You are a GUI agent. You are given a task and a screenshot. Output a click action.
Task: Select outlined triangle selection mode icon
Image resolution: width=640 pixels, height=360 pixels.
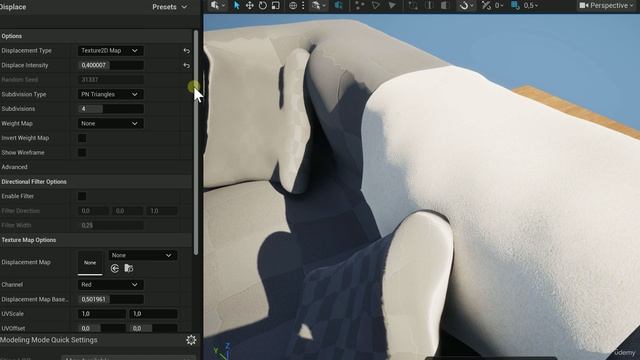coord(376,6)
